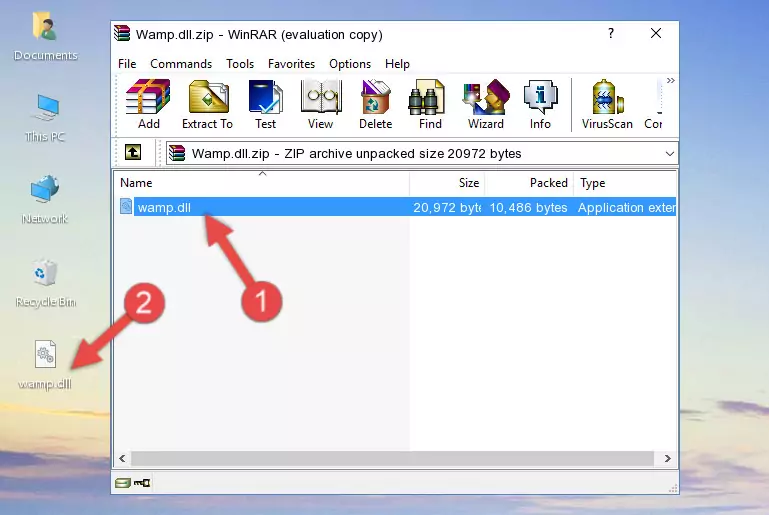Image resolution: width=769 pixels, height=515 pixels.
Task: Sort files by Packed column header
Action: coord(529,183)
